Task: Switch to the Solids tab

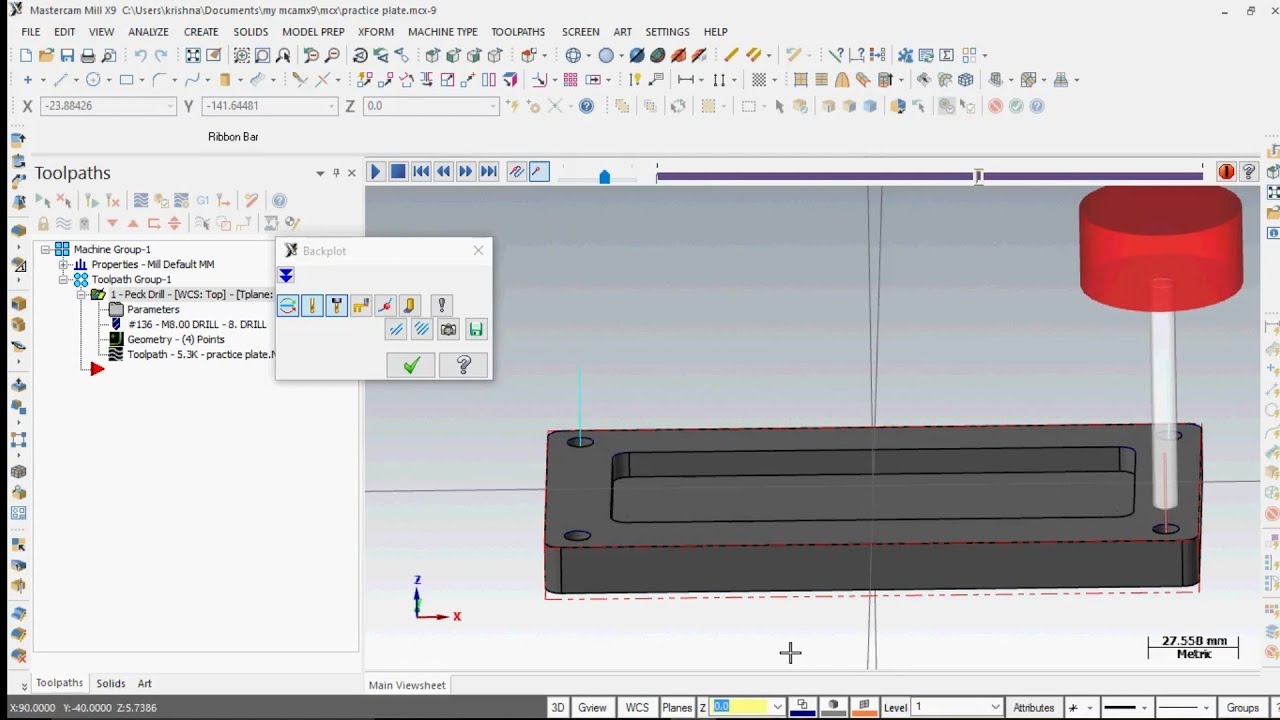Action: [x=111, y=684]
